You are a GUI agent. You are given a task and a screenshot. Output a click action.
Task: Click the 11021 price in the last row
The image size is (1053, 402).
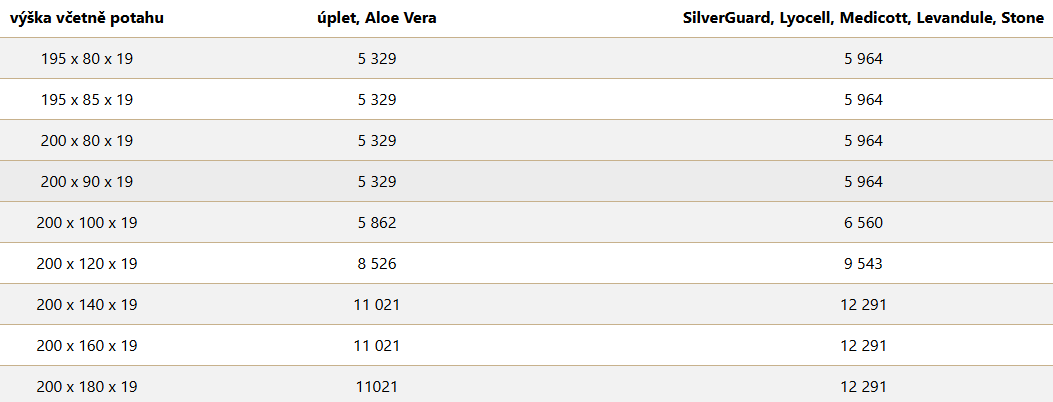[x=377, y=386]
